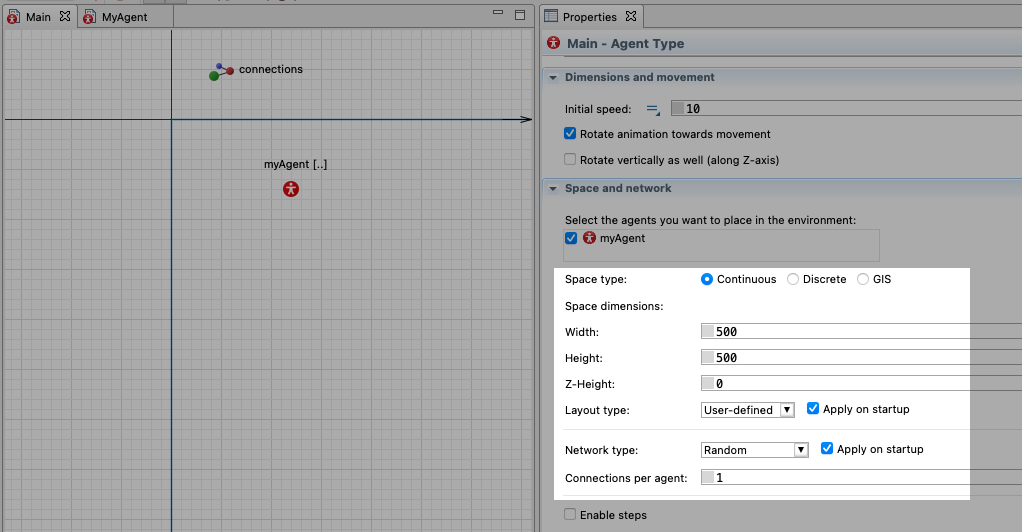Select the Discrete space type
Viewport: 1022px width, 532px height.
pos(793,280)
